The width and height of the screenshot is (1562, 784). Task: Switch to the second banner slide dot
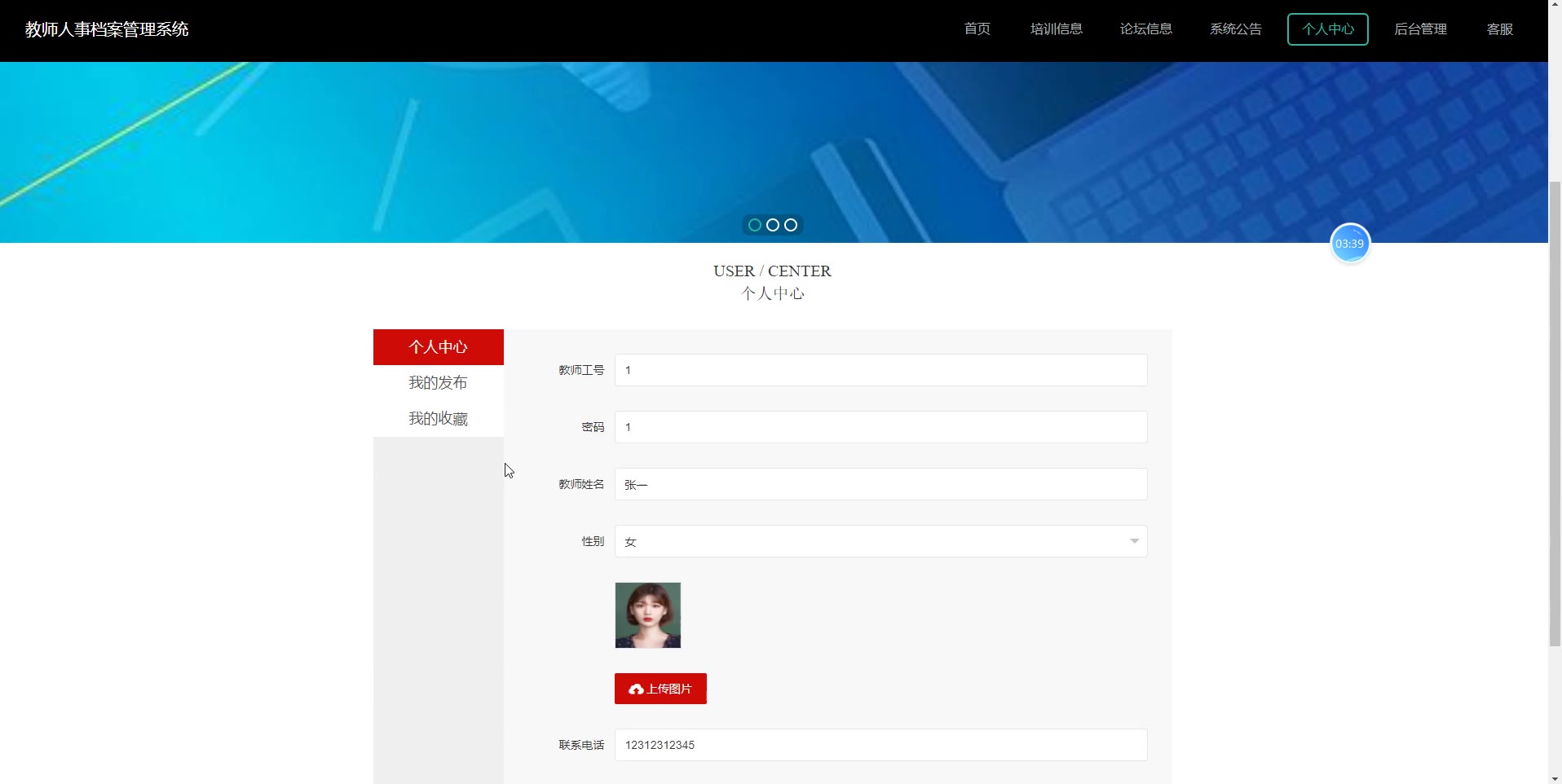[x=773, y=225]
